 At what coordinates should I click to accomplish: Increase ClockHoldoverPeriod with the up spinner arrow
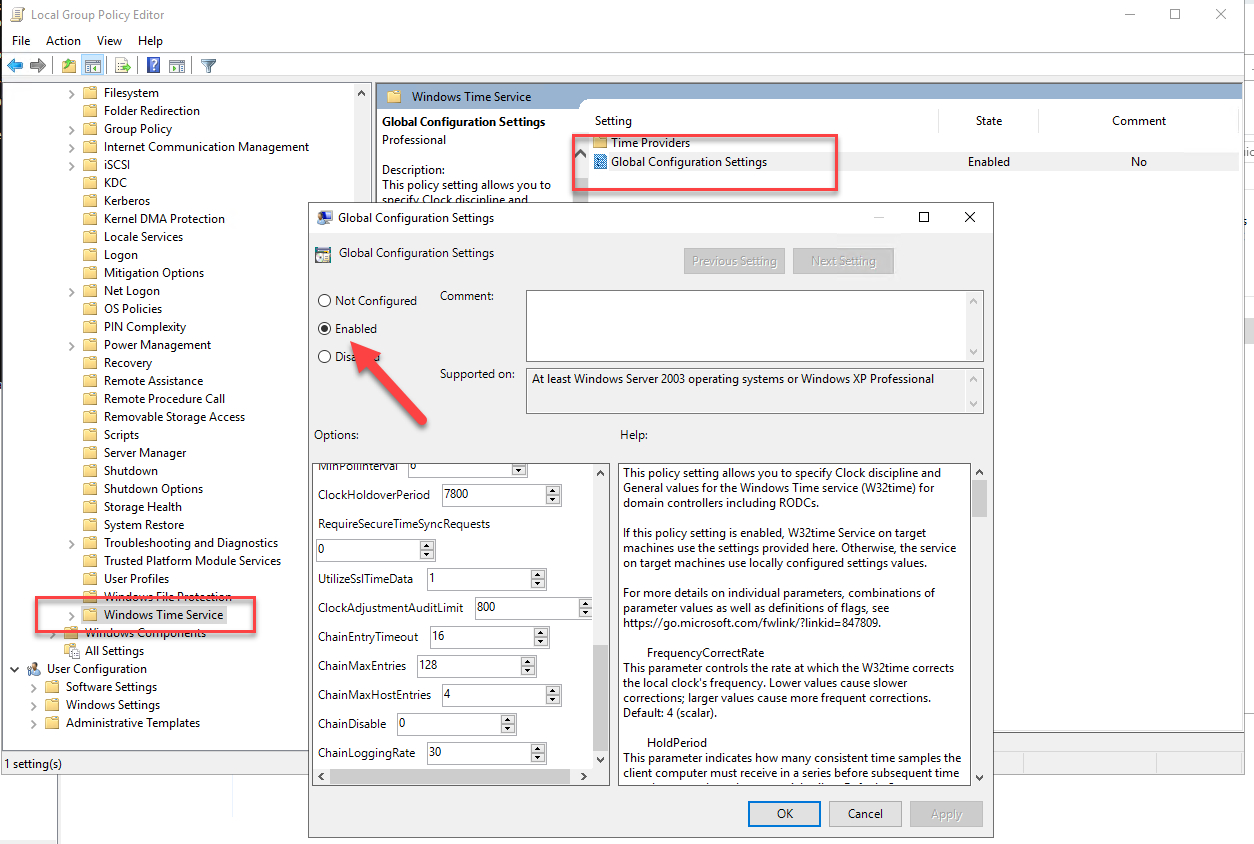point(553,490)
